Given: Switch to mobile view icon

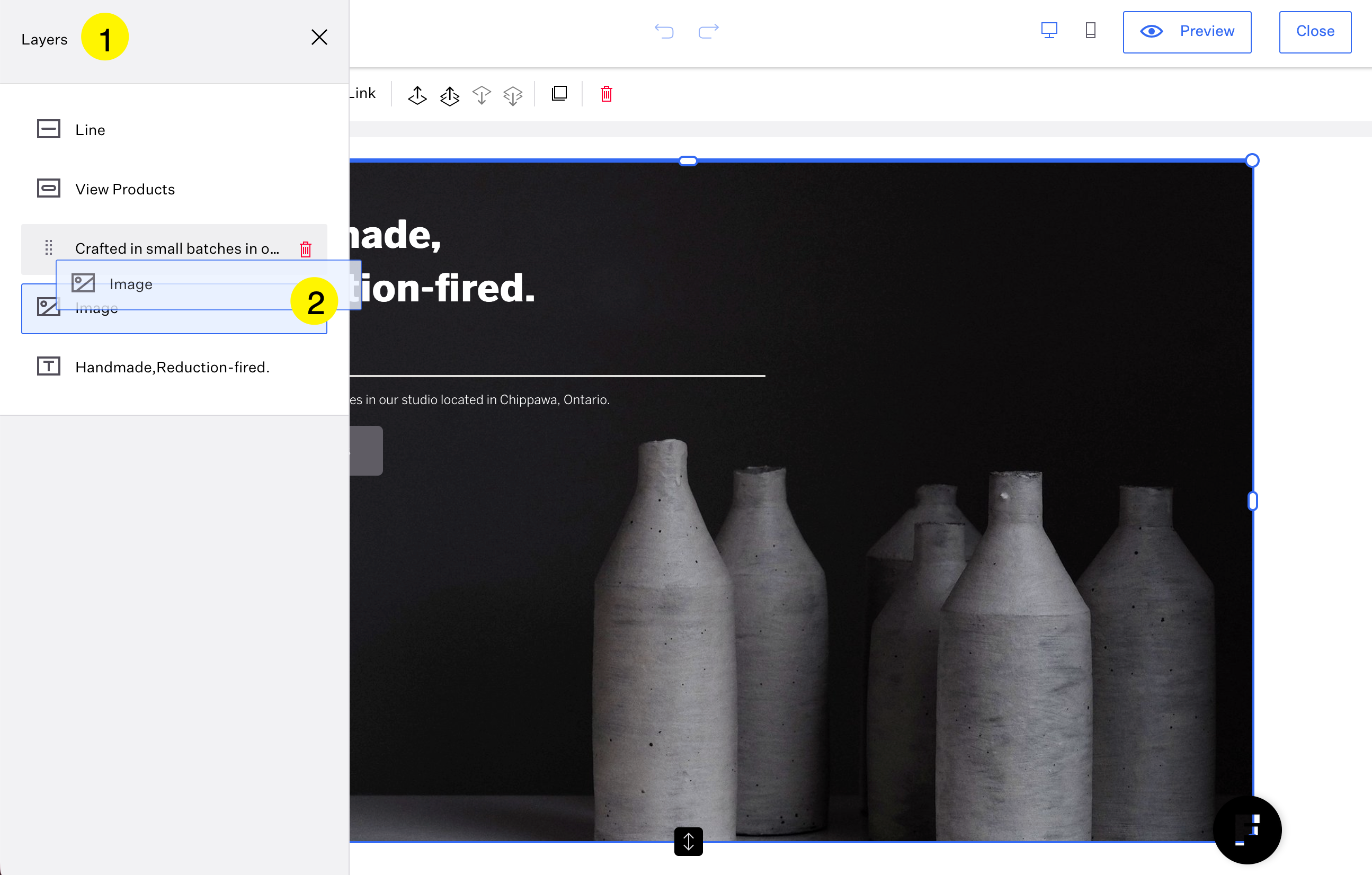Looking at the screenshot, I should (x=1091, y=30).
